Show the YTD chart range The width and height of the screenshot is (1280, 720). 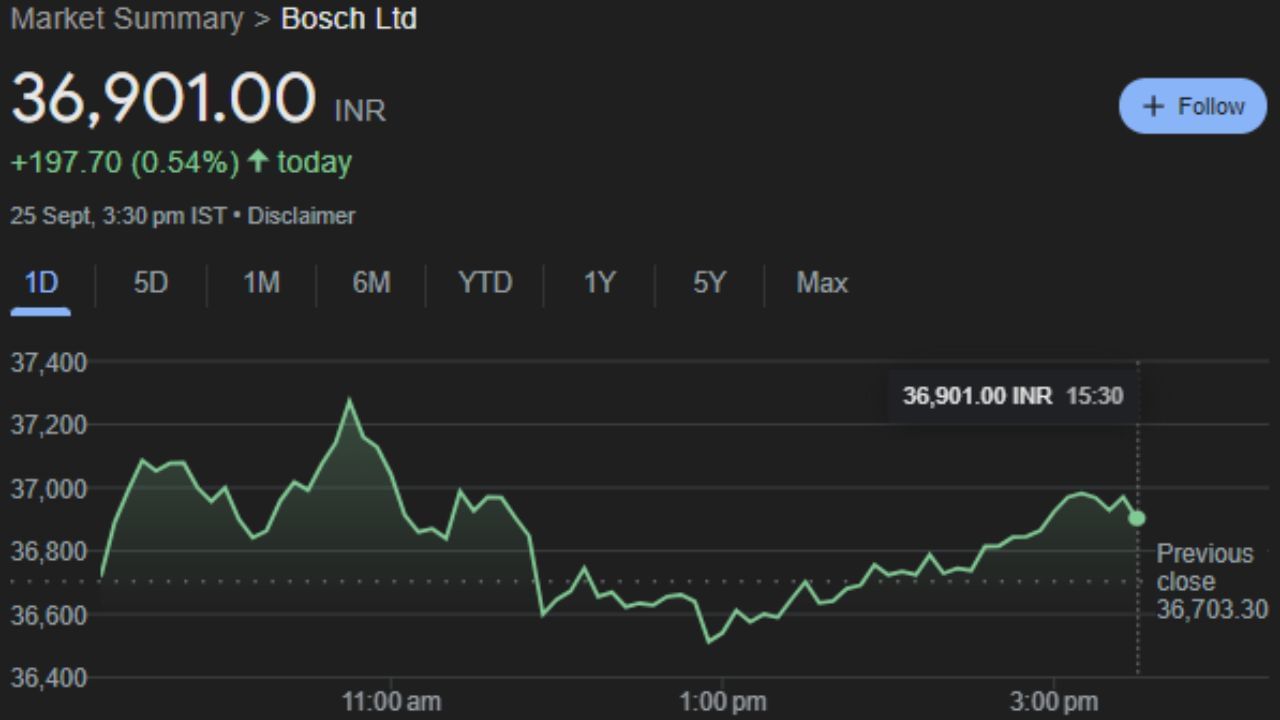click(x=485, y=283)
